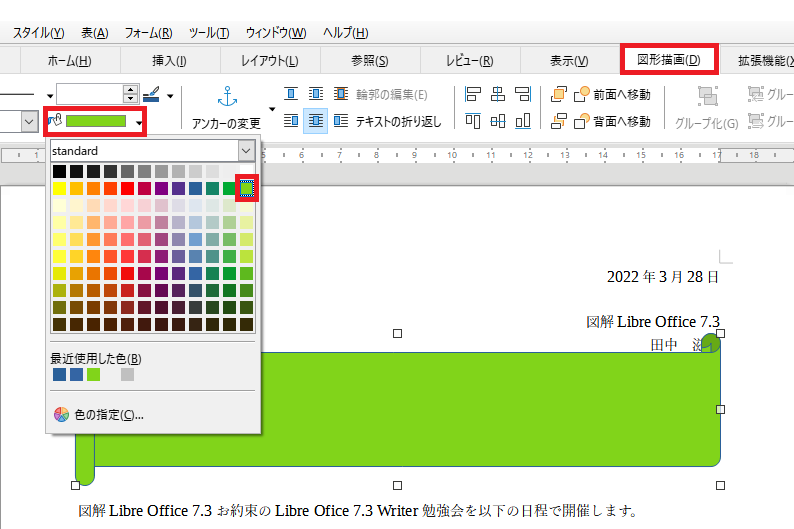This screenshot has height=529, width=794.
Task: Decrease line width with the down stepper
Action: point(130,98)
